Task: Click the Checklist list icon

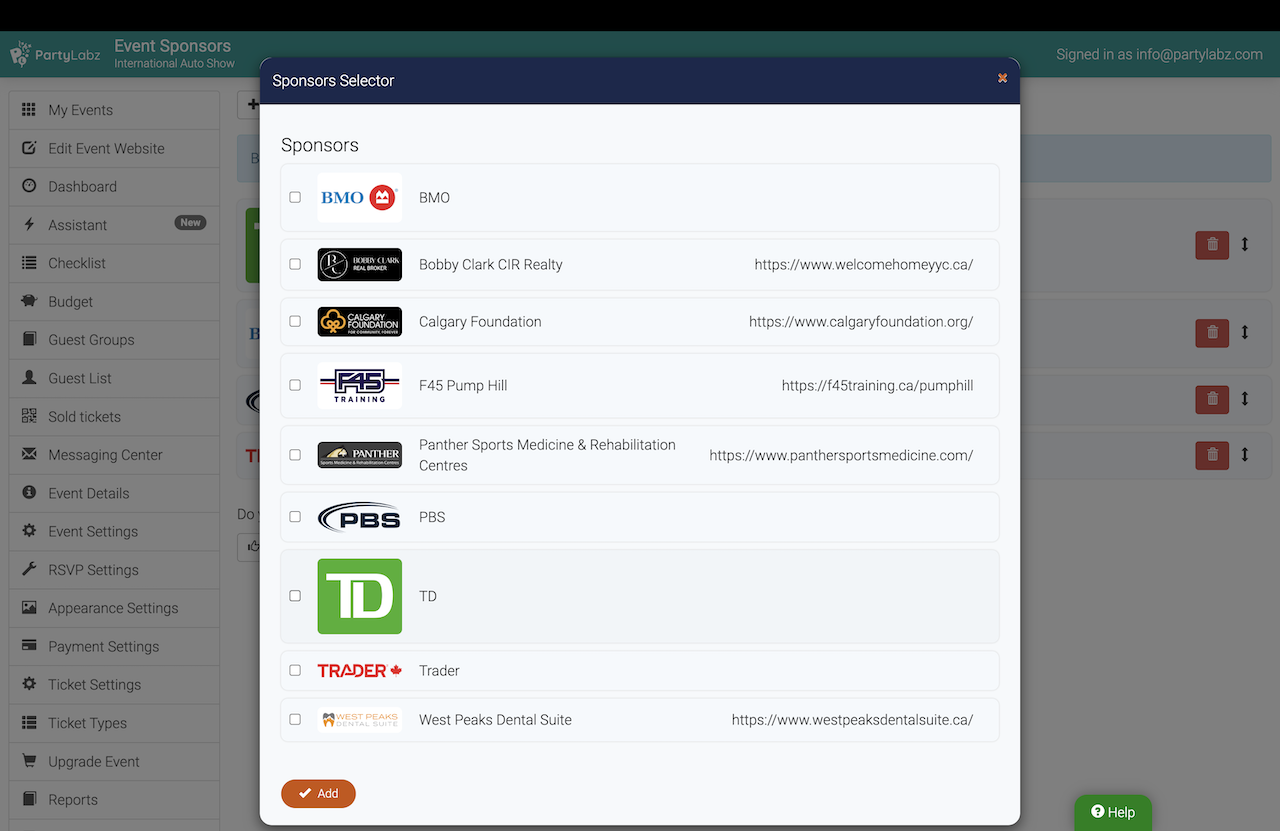Action: [29, 263]
